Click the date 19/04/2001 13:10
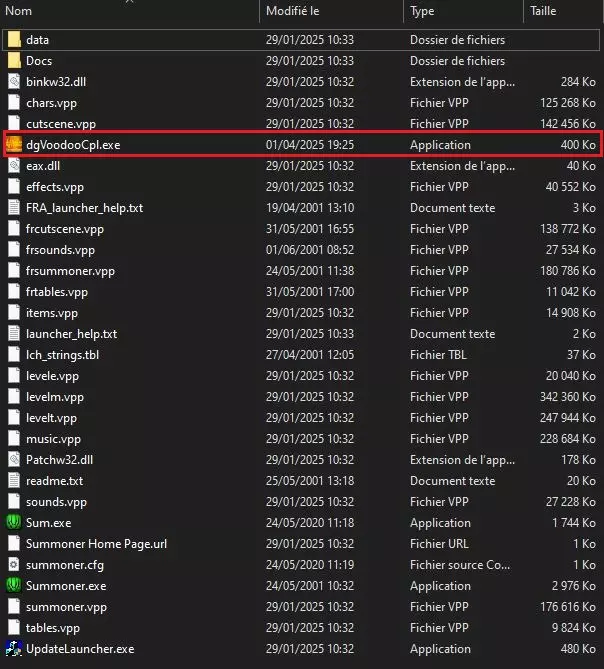 (x=310, y=208)
